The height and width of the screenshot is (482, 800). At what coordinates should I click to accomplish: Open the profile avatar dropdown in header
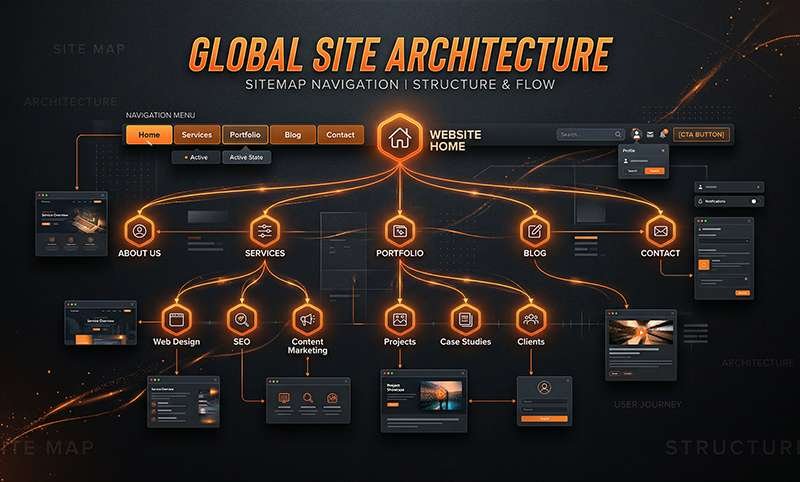point(635,134)
